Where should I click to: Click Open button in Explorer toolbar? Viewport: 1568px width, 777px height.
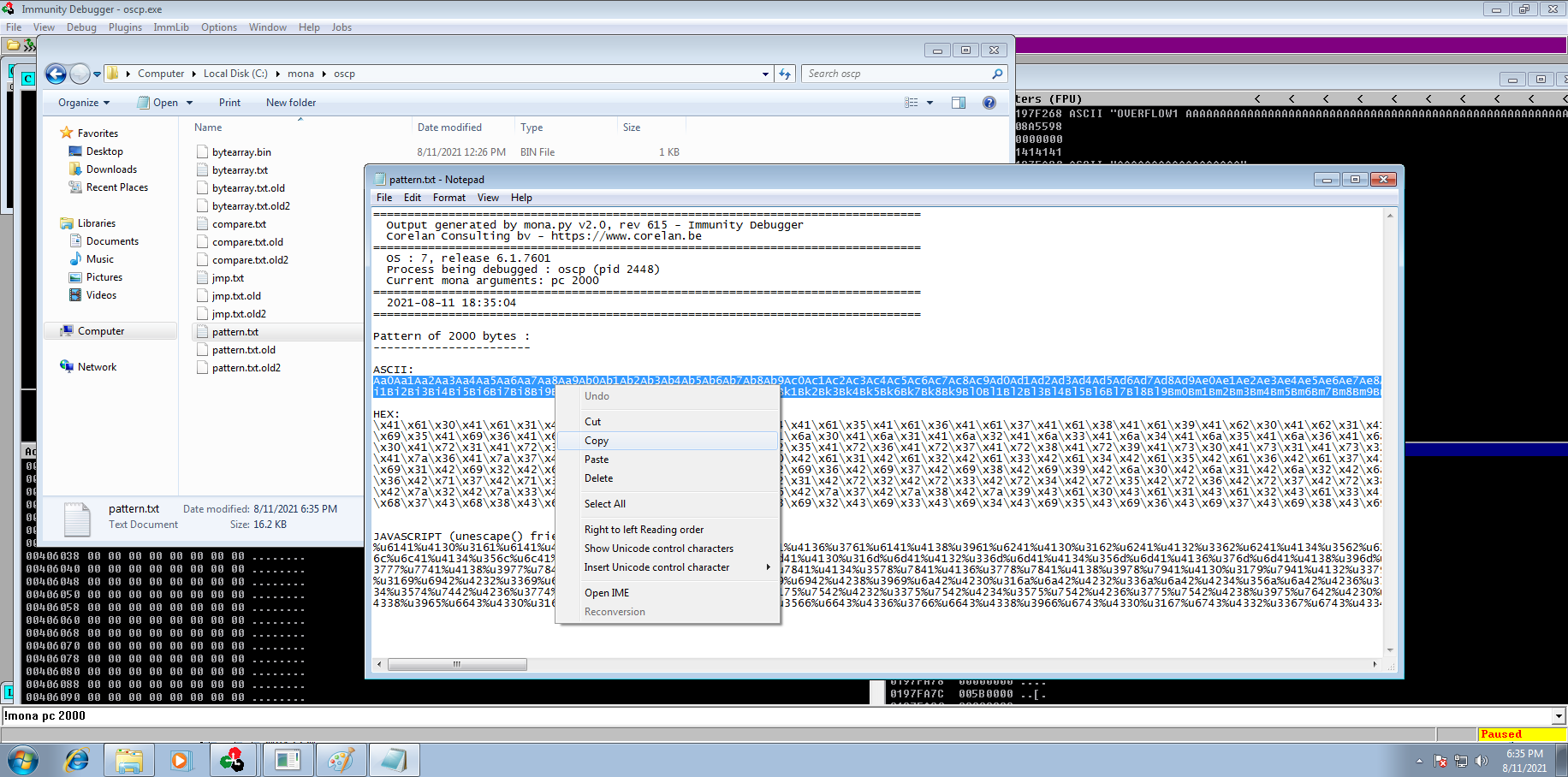point(158,103)
